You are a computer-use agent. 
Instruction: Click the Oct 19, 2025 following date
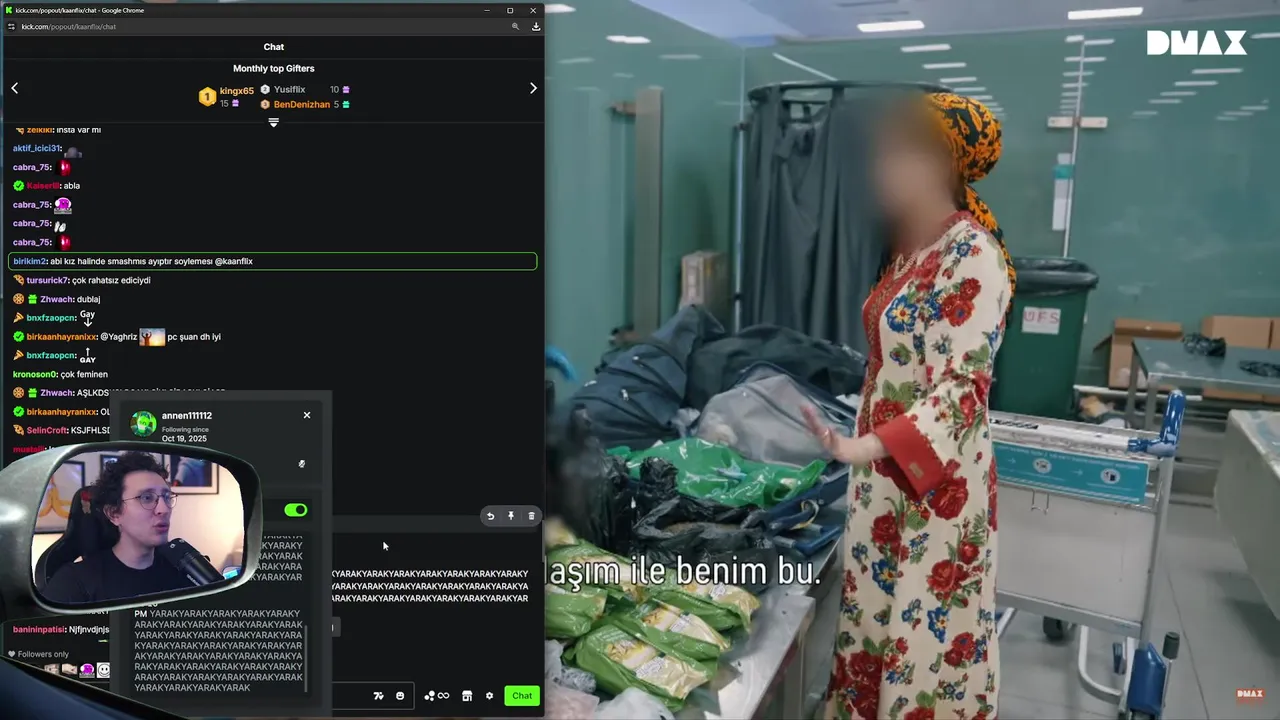click(x=184, y=439)
